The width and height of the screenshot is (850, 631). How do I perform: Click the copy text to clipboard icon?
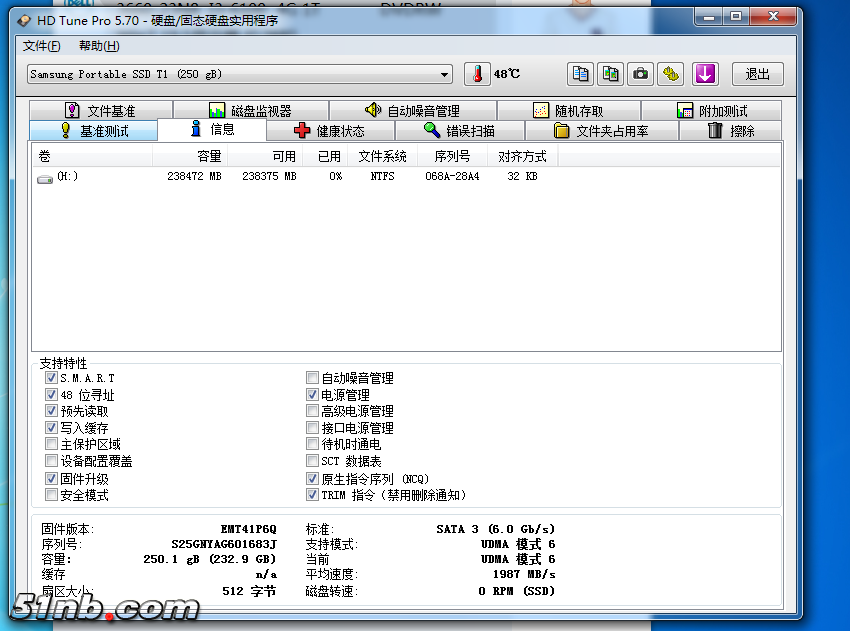point(580,74)
